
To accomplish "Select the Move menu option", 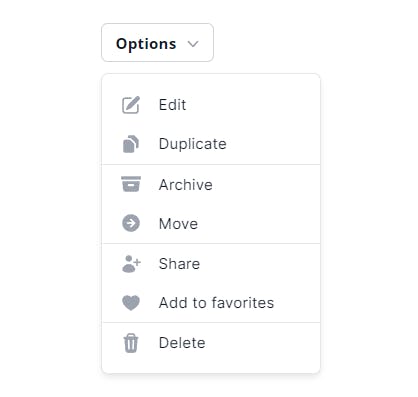I will [x=211, y=223].
